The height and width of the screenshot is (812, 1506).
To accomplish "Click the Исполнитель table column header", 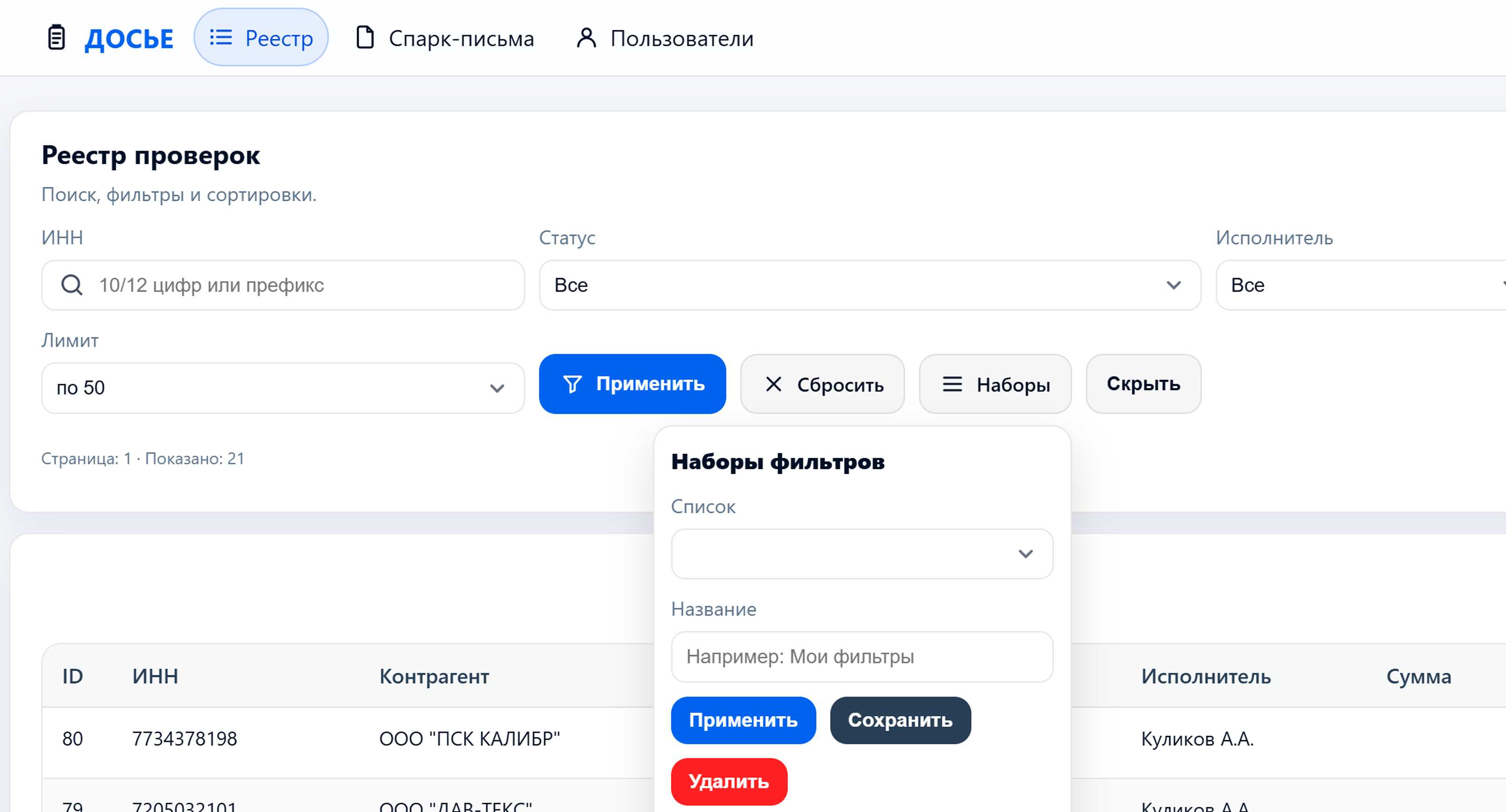I will (1206, 676).
